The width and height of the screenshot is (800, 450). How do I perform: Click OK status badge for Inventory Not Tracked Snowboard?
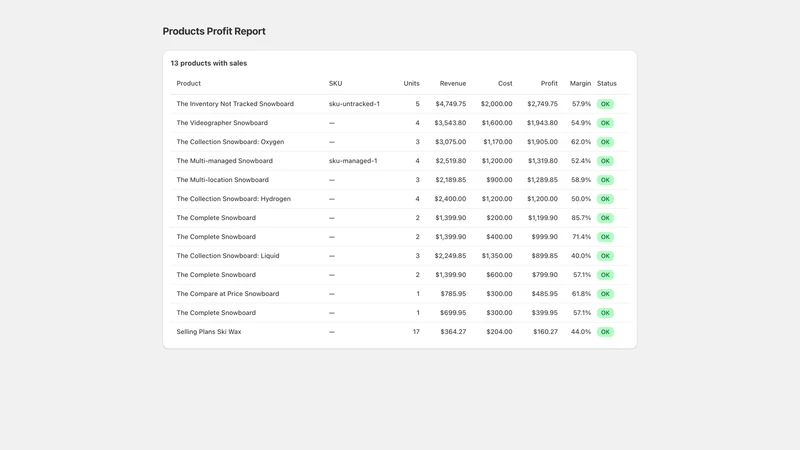tap(605, 104)
